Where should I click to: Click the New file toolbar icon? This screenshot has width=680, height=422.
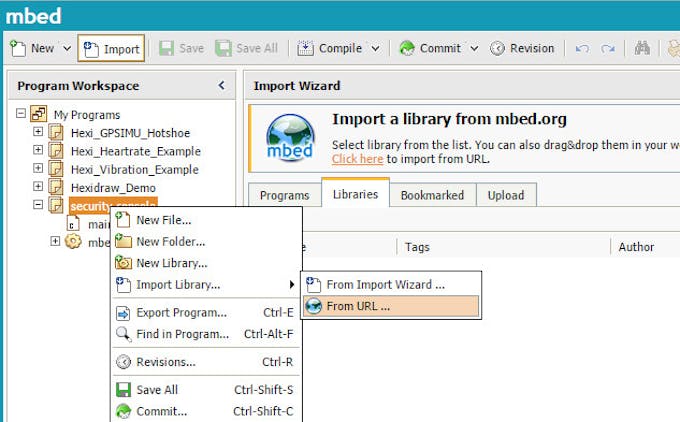tap(18, 48)
